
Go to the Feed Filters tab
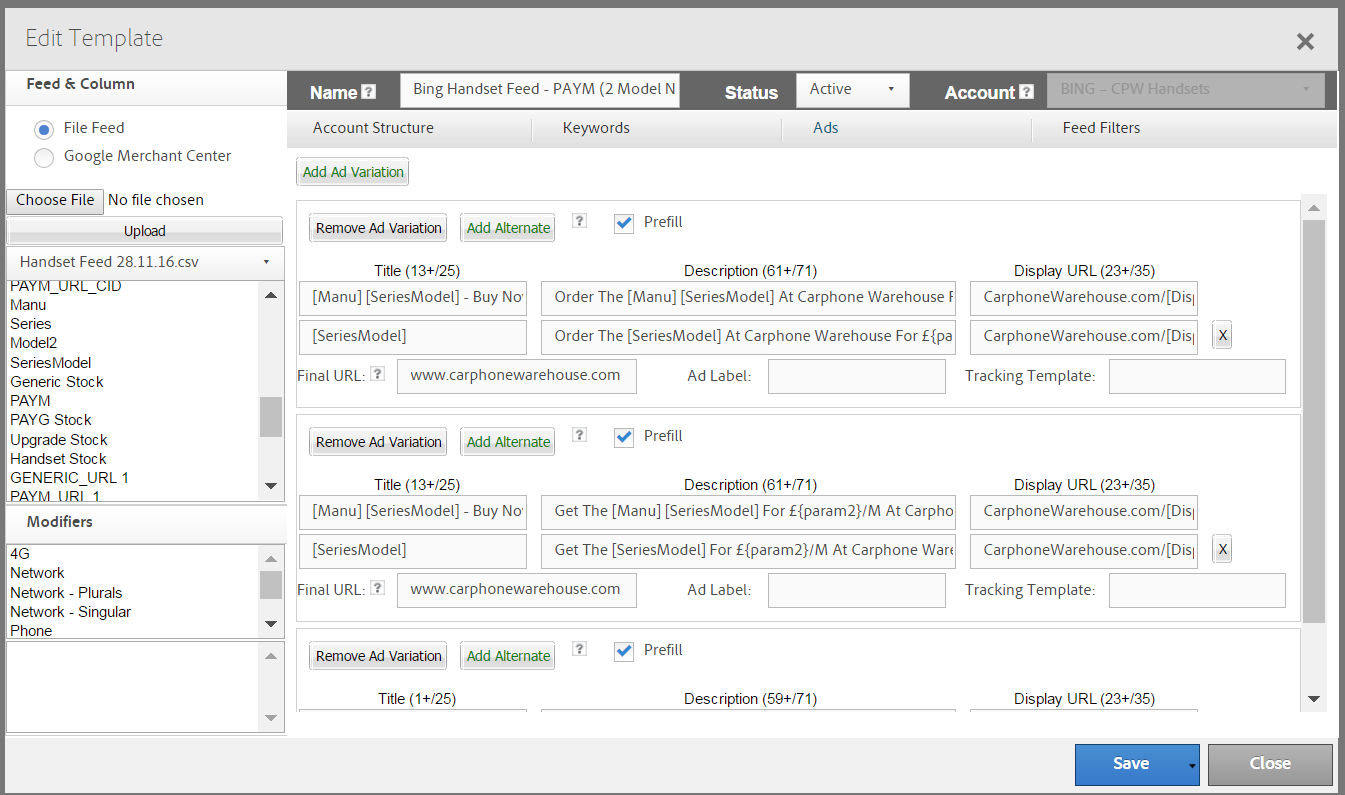point(1101,128)
